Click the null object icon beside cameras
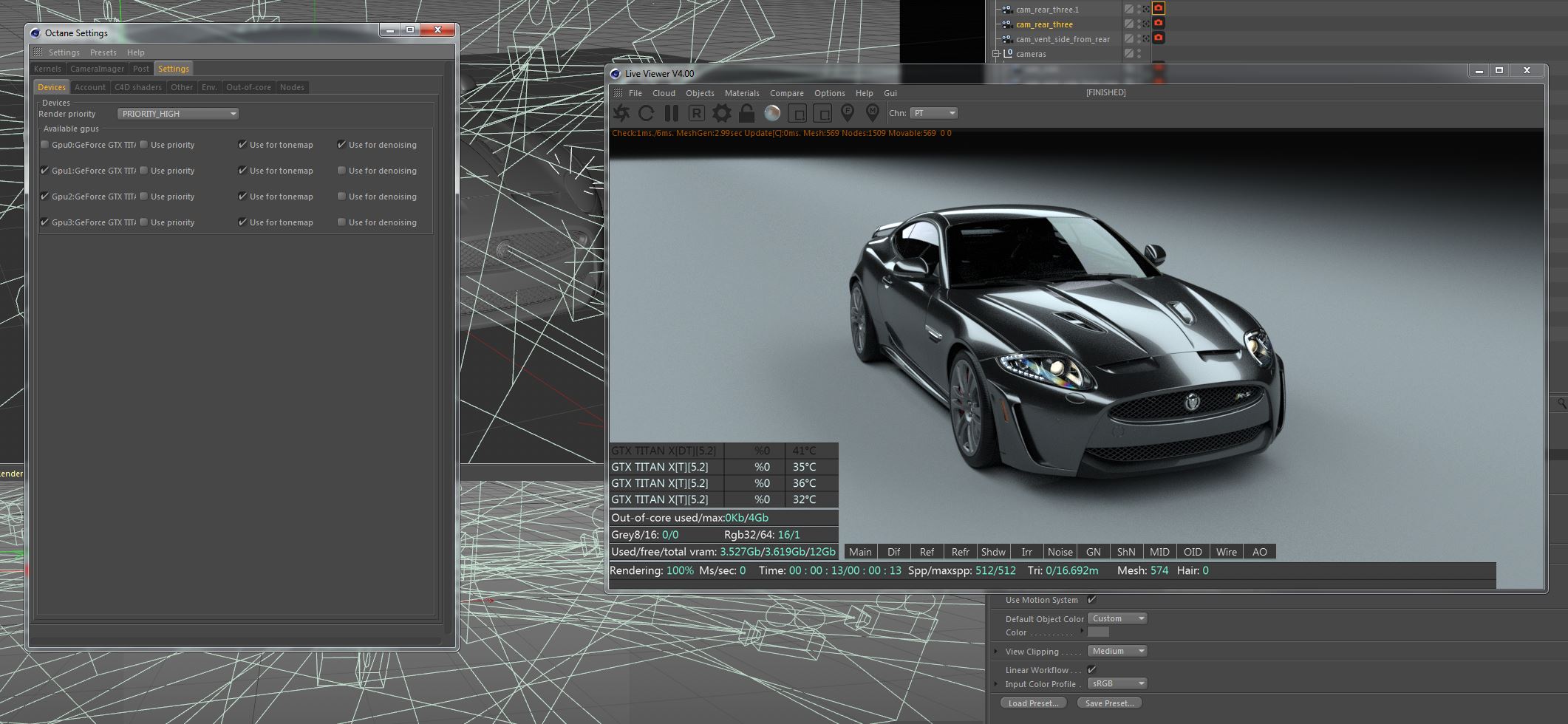 coord(1008,53)
